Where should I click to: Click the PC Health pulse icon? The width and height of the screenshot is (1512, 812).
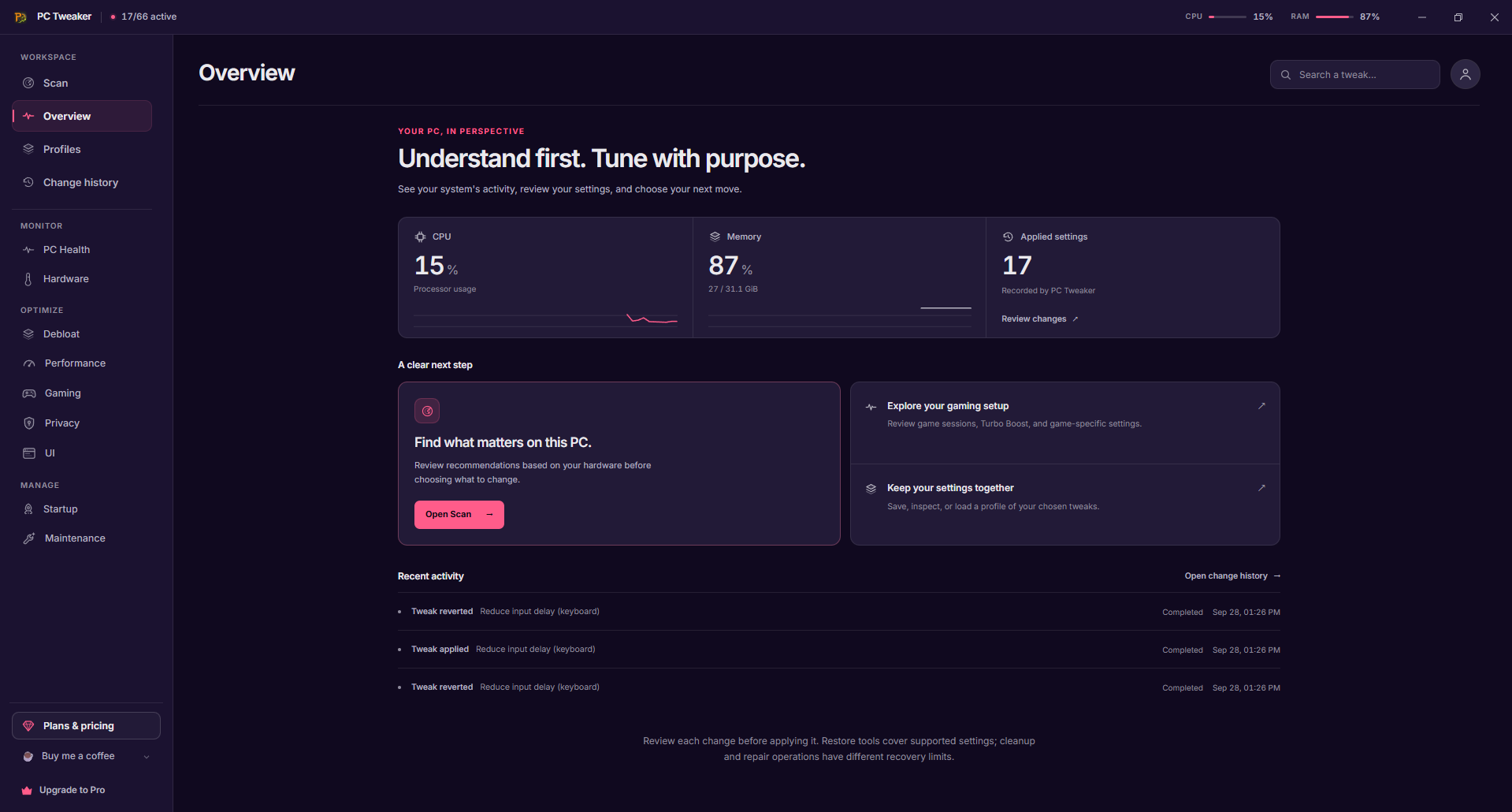[x=28, y=250]
